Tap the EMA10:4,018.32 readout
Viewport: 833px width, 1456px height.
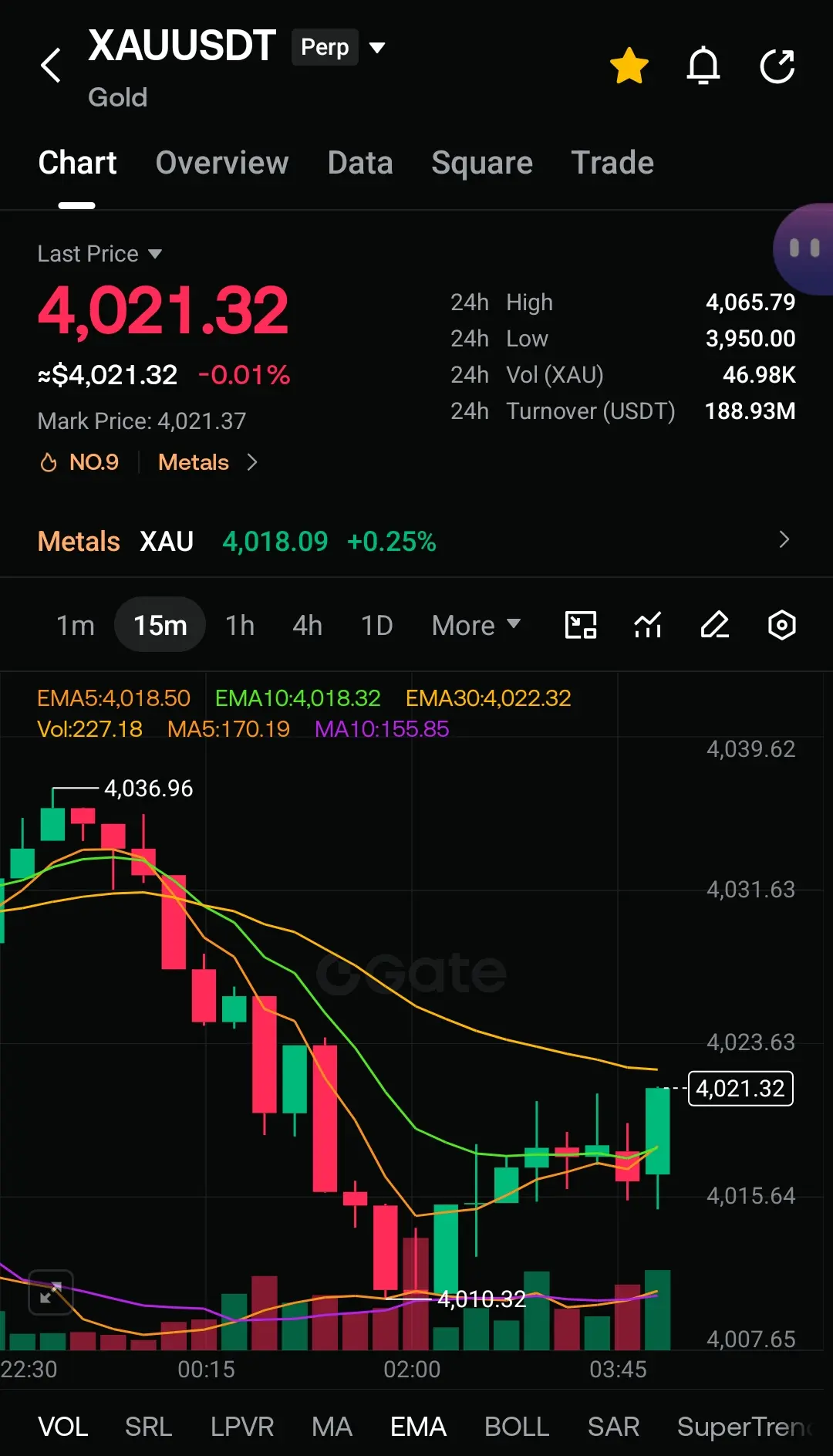[x=298, y=698]
